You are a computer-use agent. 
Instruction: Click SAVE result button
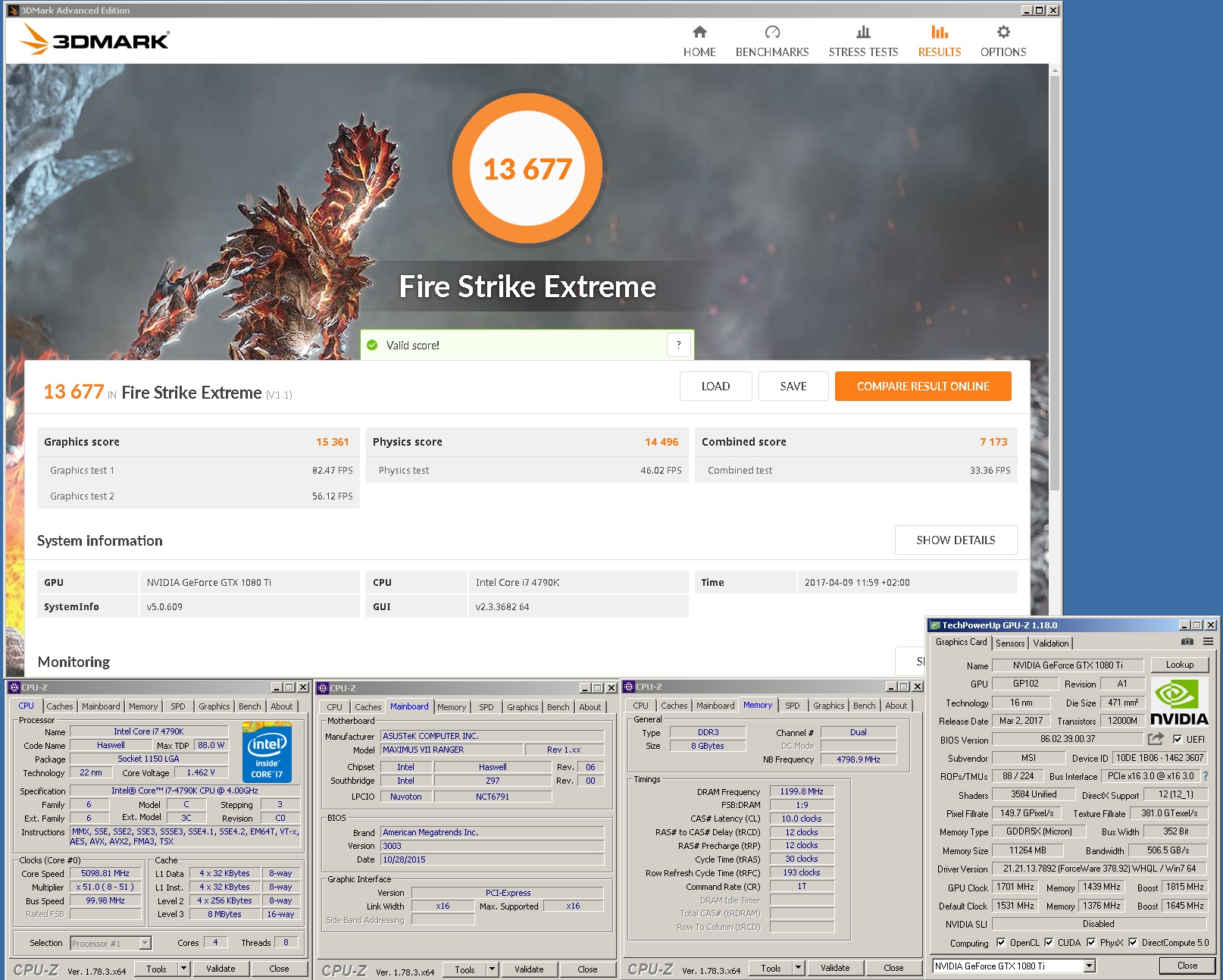(793, 386)
